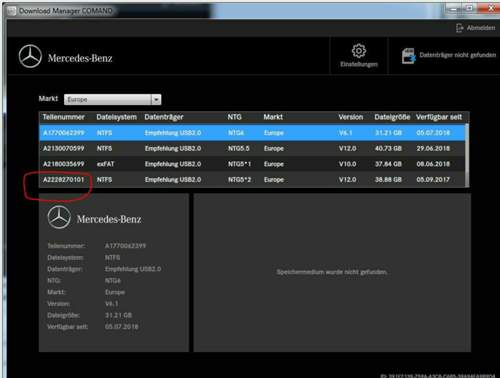Screen dimensions: 500x378
Task: Select row A2130070599
Action: pyautogui.click(x=252, y=148)
